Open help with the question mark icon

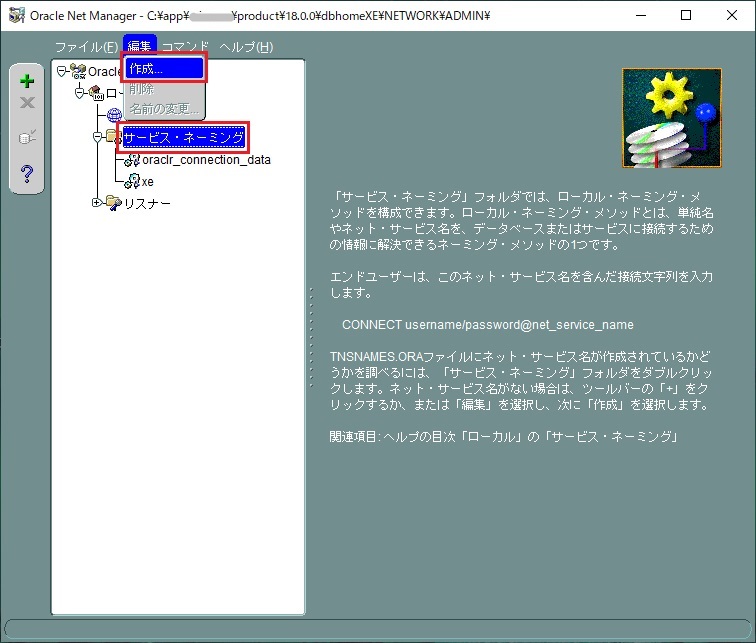click(x=27, y=174)
